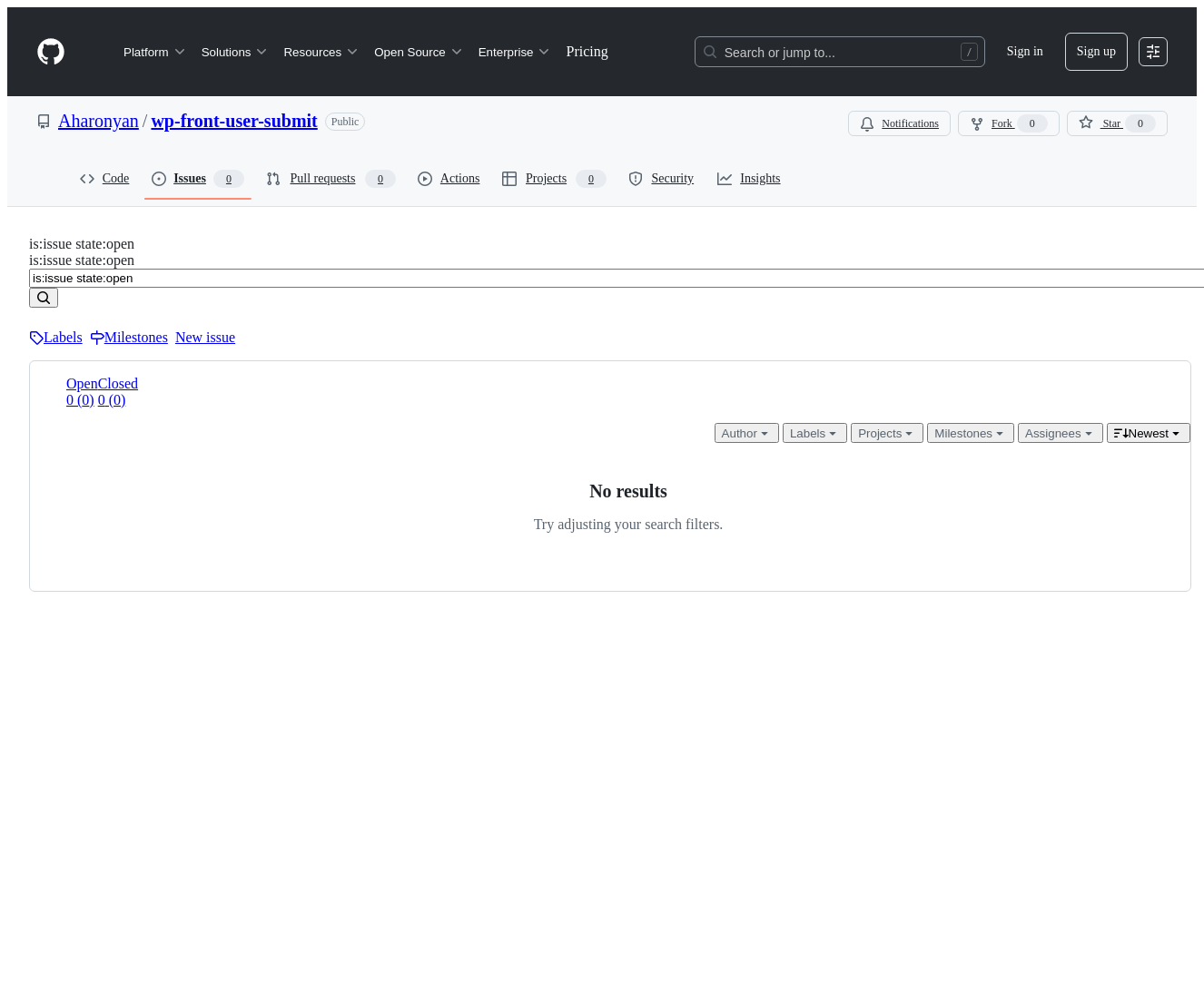Click the Milestones signpost icon
This screenshot has height=1002, width=1204.
pos(97,338)
